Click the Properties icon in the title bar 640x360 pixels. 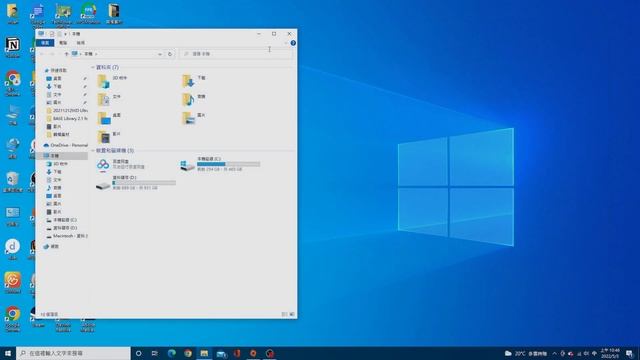[x=52, y=34]
